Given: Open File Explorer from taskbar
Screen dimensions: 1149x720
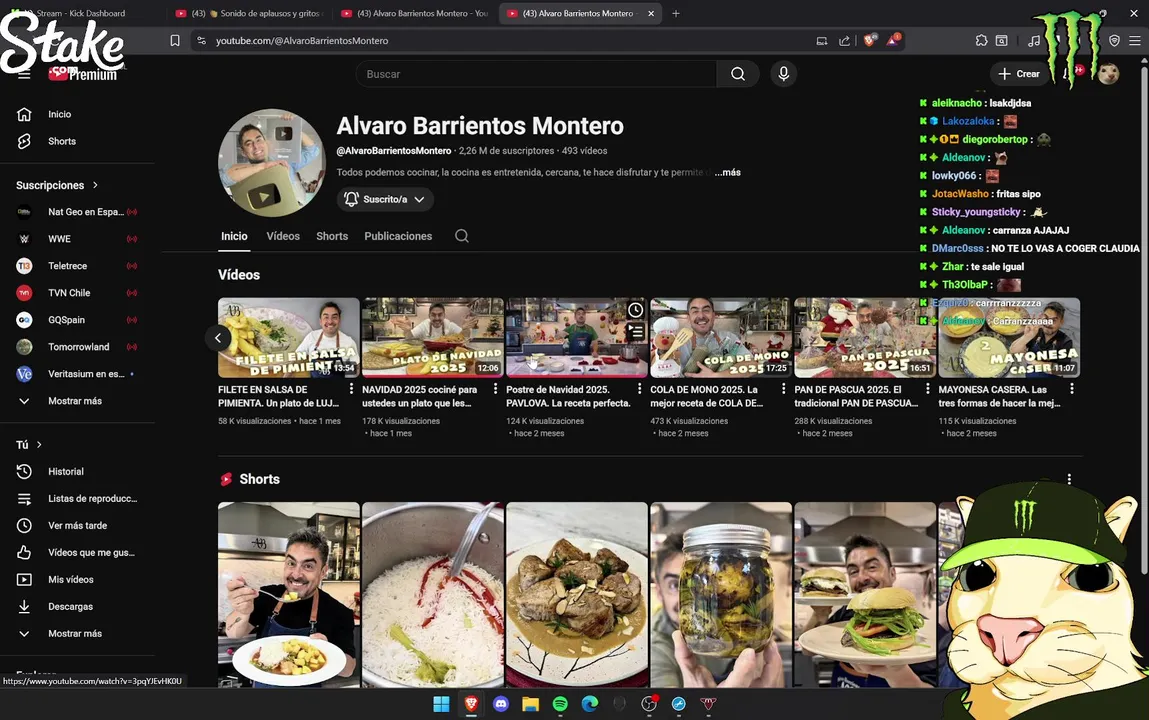Looking at the screenshot, I should tap(531, 704).
